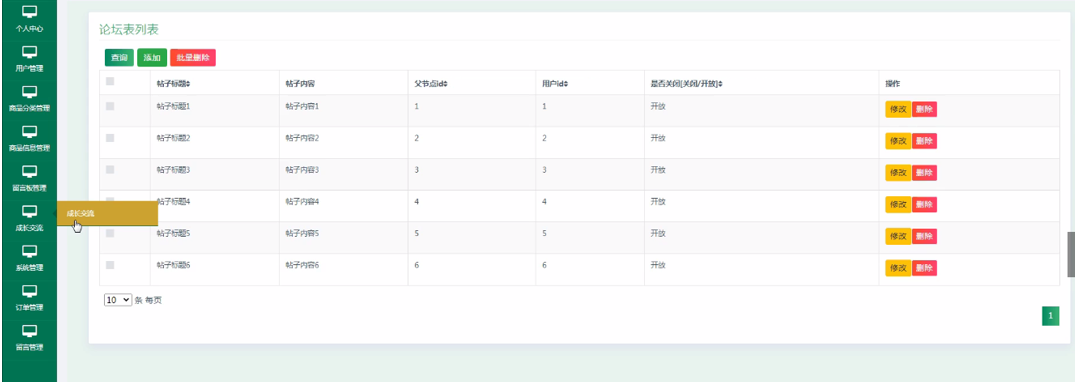
Task: Click the green 添加 button
Action: [152, 58]
